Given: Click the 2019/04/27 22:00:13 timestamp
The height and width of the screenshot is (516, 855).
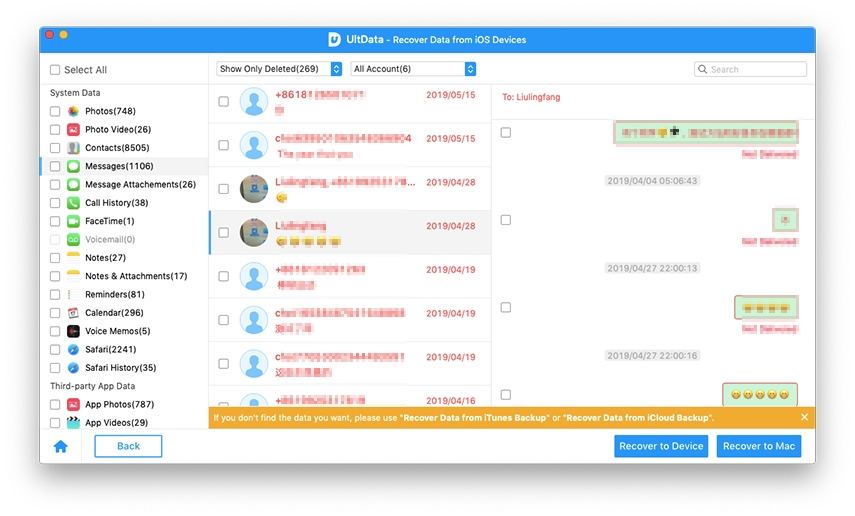Looking at the screenshot, I should (652, 268).
